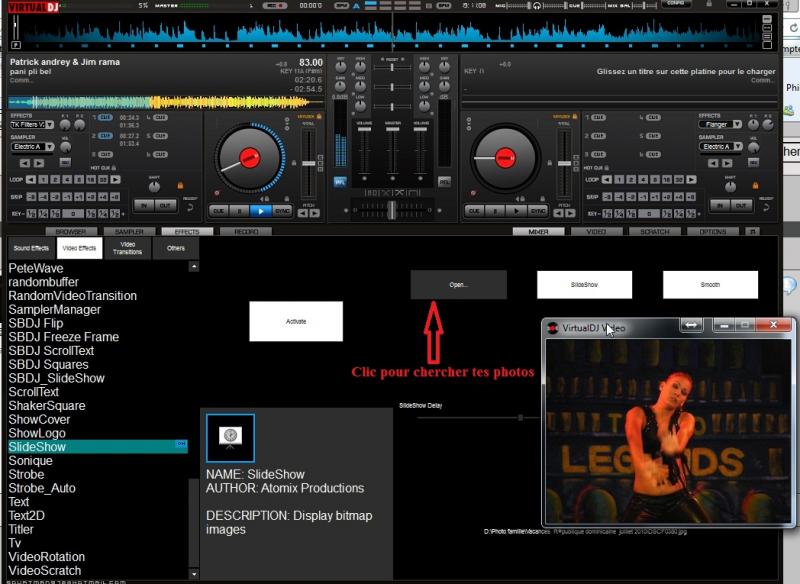Select VideoScratch in effects list

click(x=45, y=571)
